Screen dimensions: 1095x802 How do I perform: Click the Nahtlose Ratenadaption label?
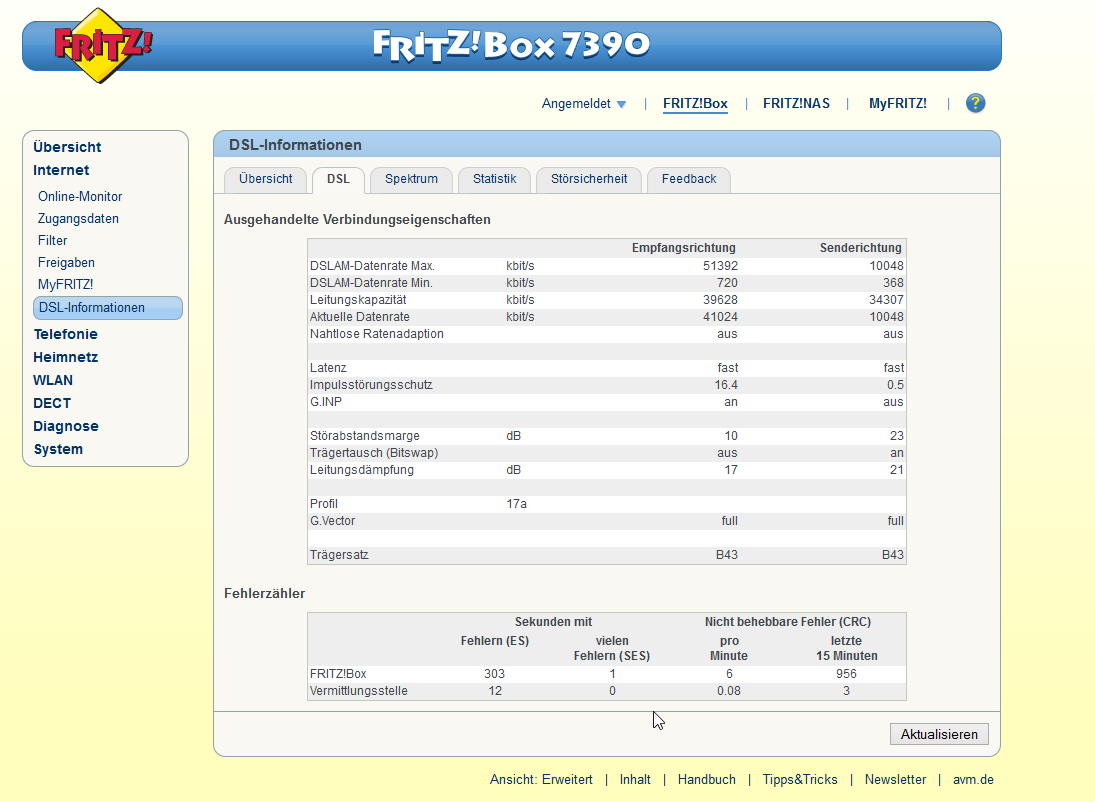click(376, 334)
